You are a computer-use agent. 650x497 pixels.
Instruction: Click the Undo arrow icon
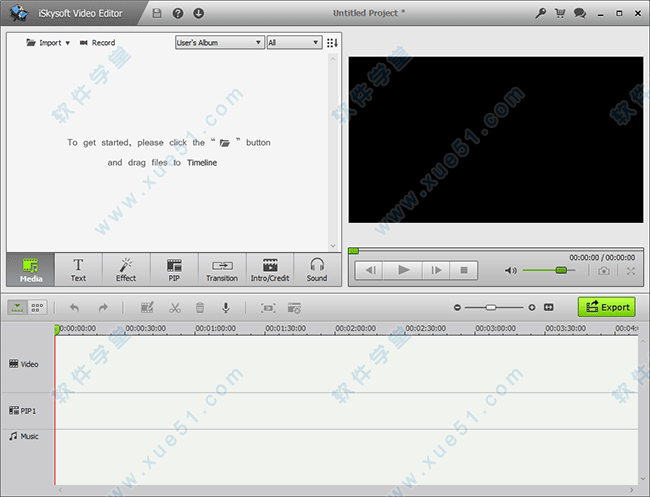(75, 308)
